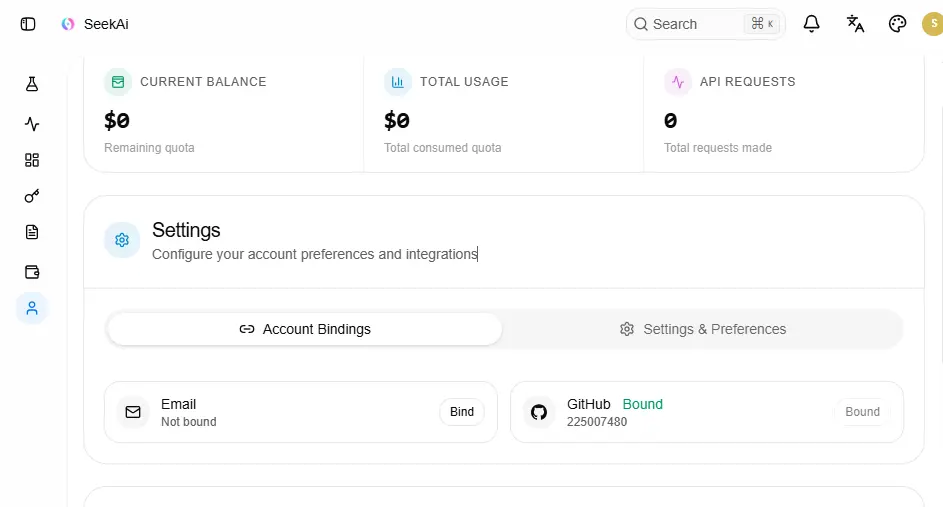Click Total requests made text
The image size is (943, 507).
click(717, 148)
